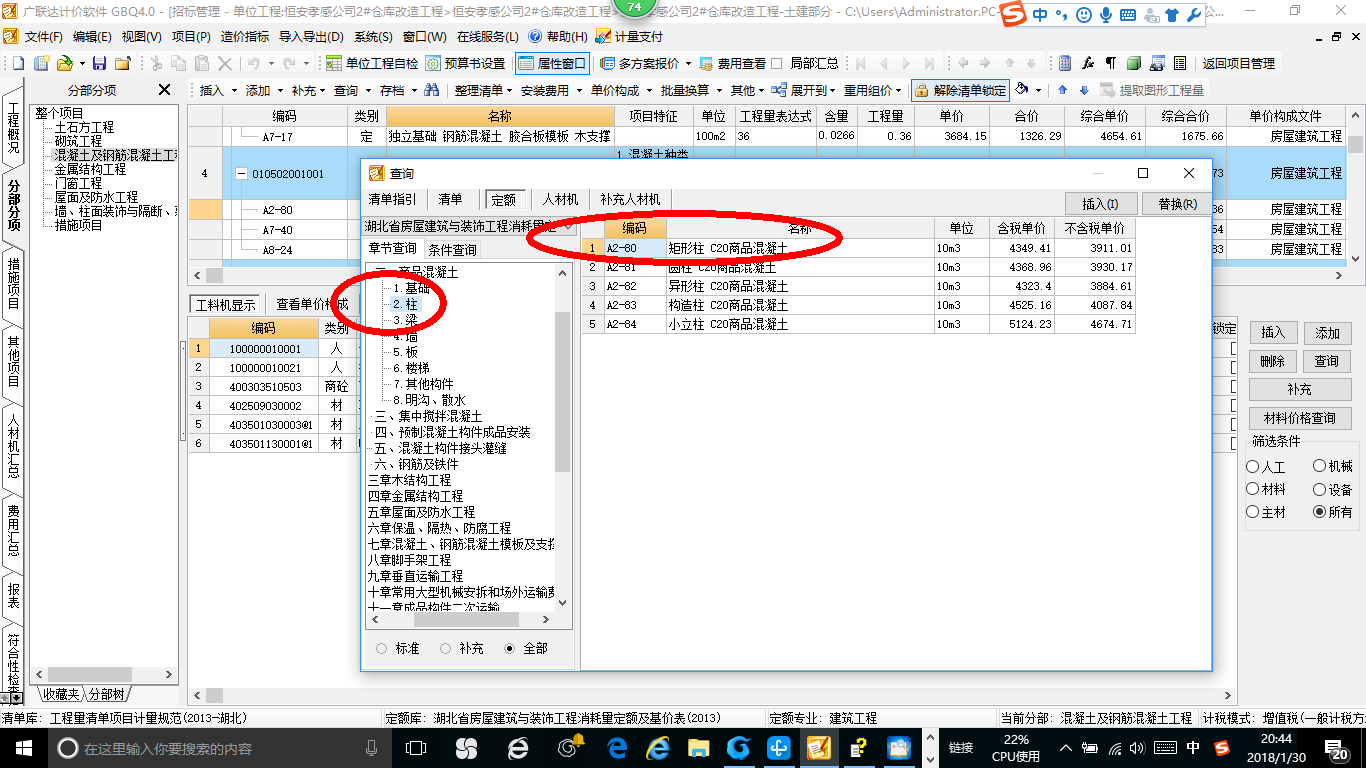Toggle the 属性窗口 property window
Screen dimensions: 1366x768
point(552,63)
